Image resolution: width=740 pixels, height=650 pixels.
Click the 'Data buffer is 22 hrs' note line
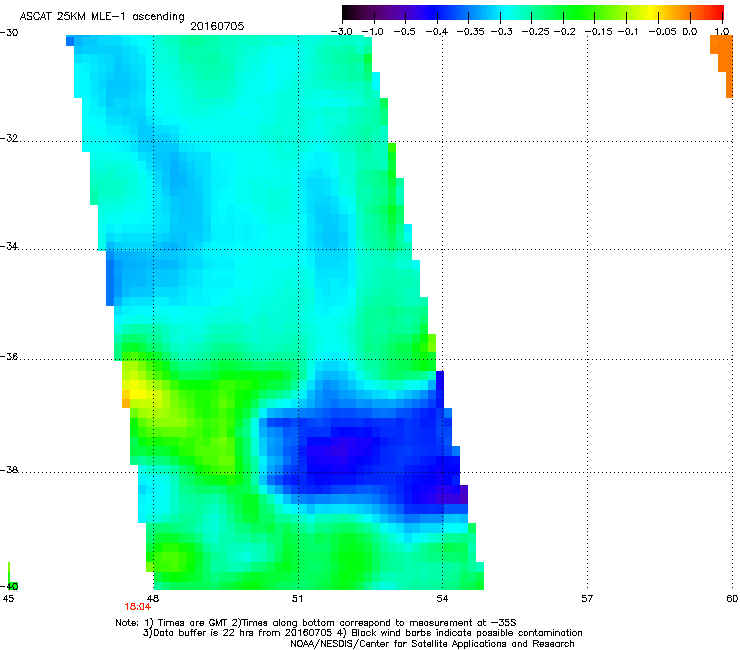(x=362, y=633)
